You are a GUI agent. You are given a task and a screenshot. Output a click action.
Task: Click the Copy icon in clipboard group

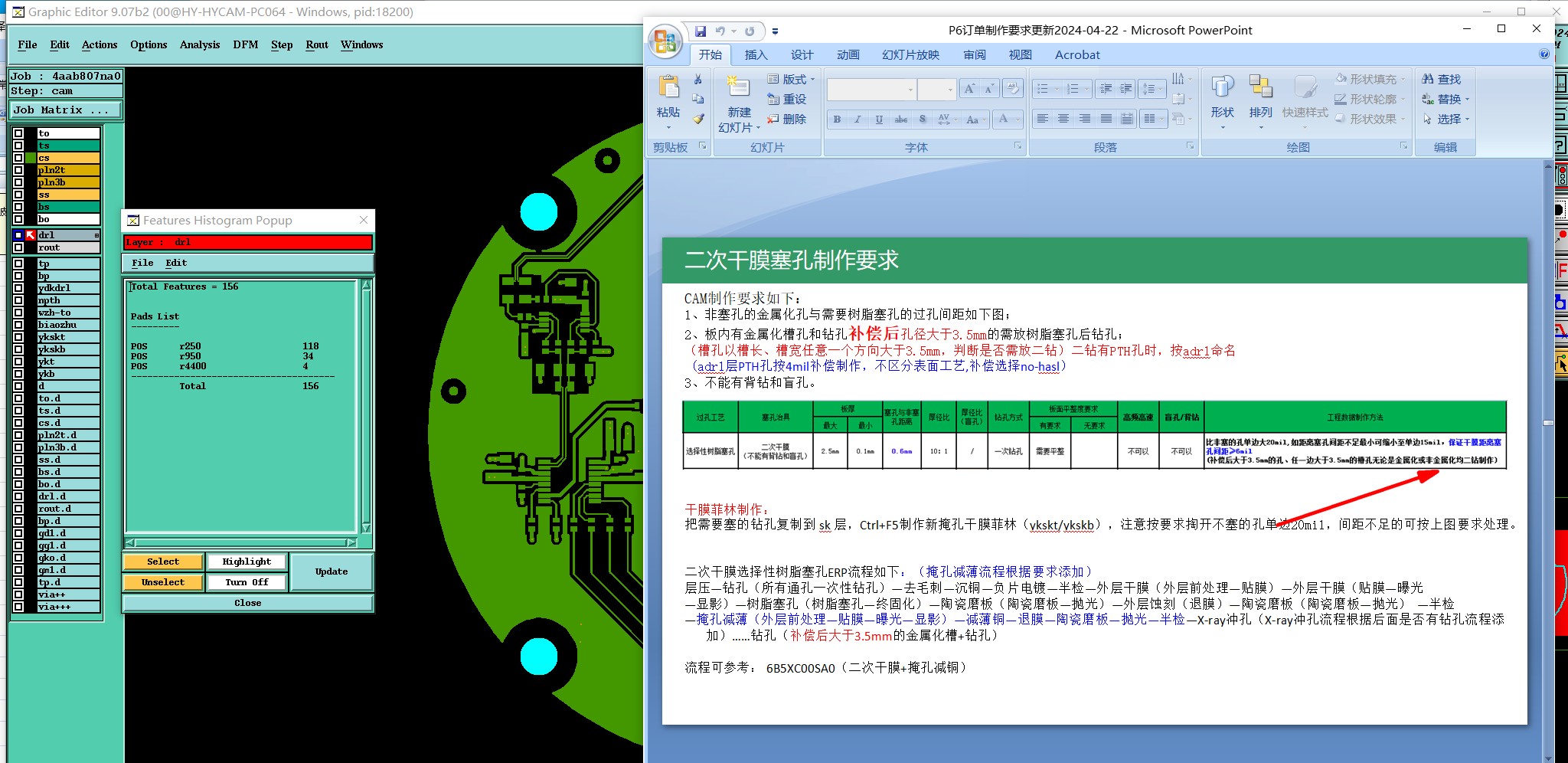point(697,99)
